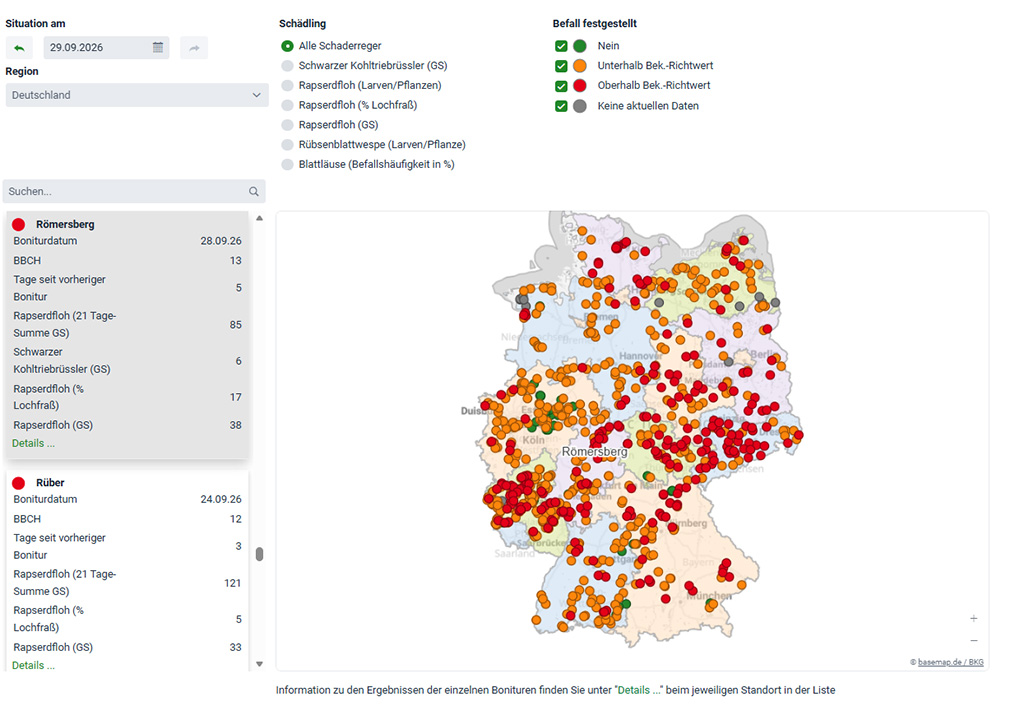The height and width of the screenshot is (706, 1024).
Task: Click the Befall festgestellt heading
Action: (x=594, y=24)
